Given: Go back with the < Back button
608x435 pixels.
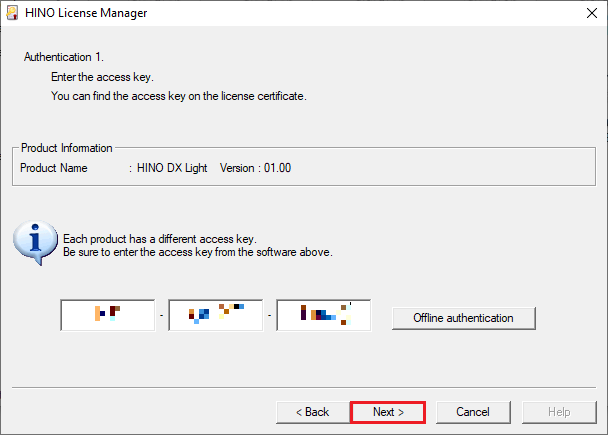Looking at the screenshot, I should click(x=313, y=412).
